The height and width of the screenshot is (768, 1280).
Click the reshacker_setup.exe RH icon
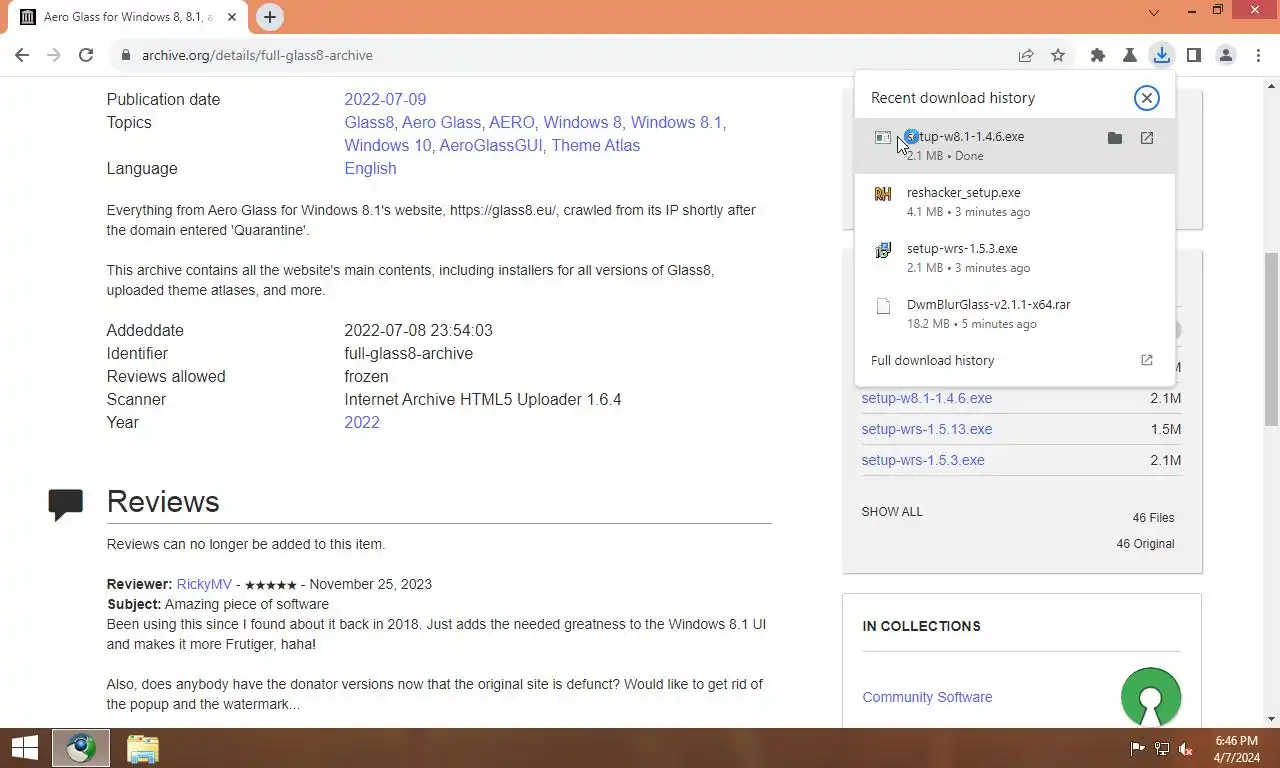883,194
